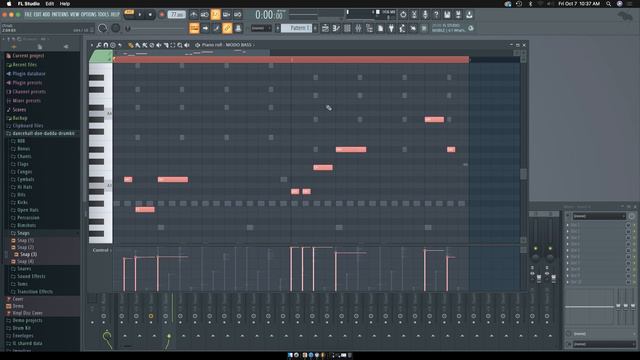Open the Pattern 1 selector dropdown

[x=296, y=28]
